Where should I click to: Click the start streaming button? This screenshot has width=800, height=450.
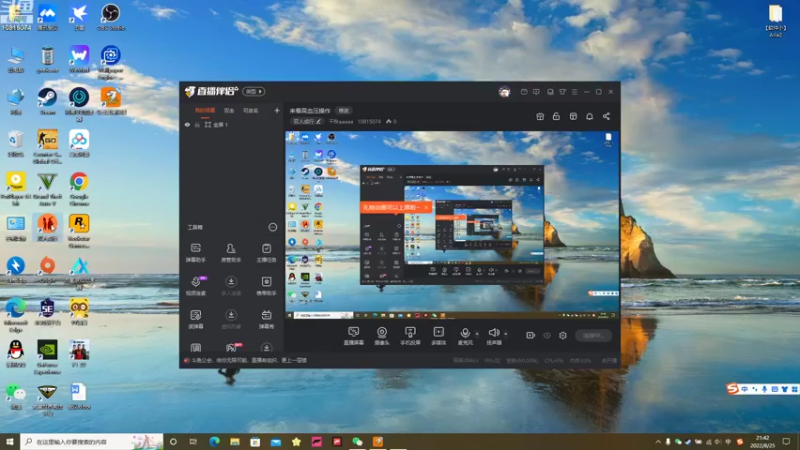[594, 335]
